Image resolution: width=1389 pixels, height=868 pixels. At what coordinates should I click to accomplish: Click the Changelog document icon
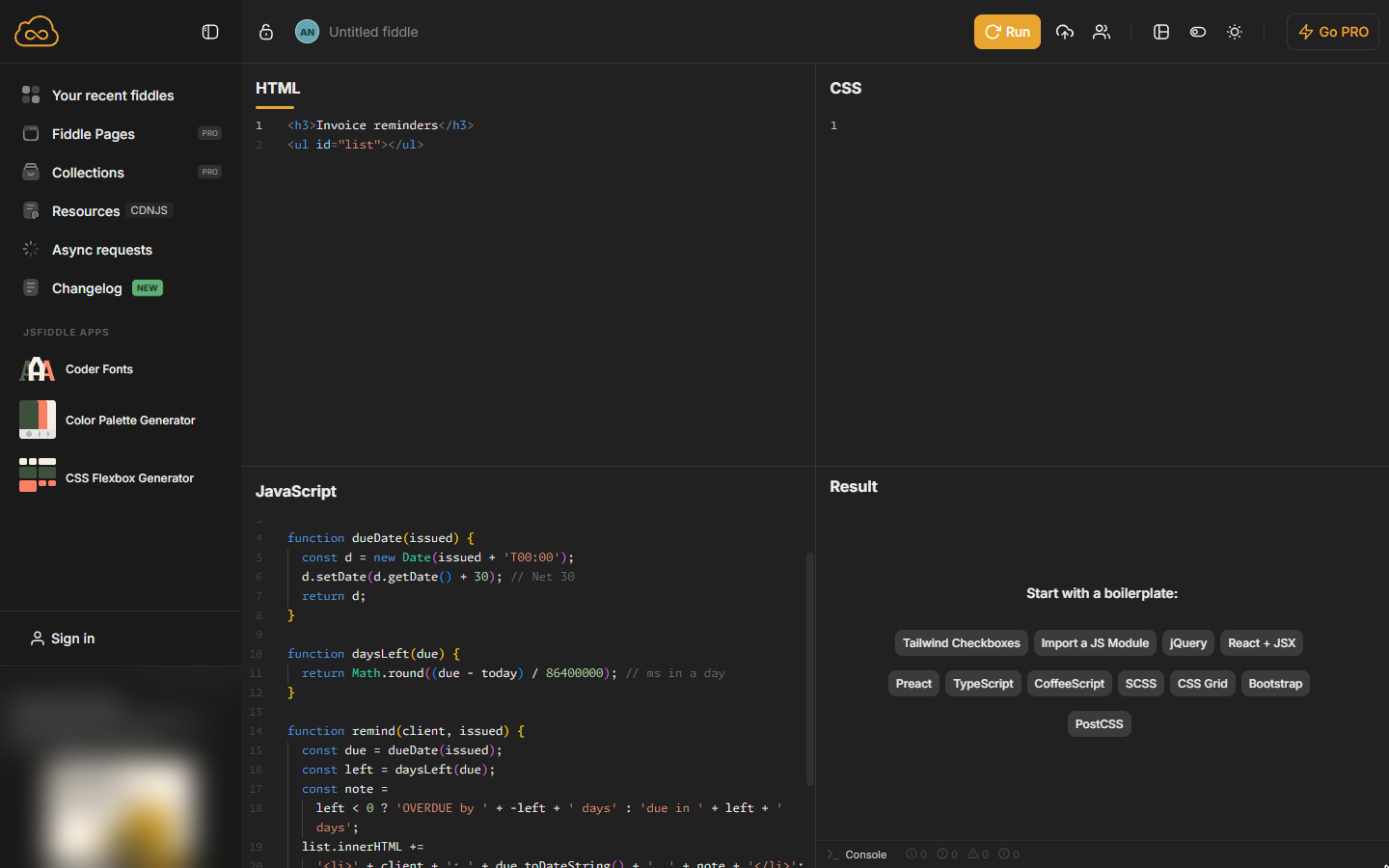(x=31, y=288)
